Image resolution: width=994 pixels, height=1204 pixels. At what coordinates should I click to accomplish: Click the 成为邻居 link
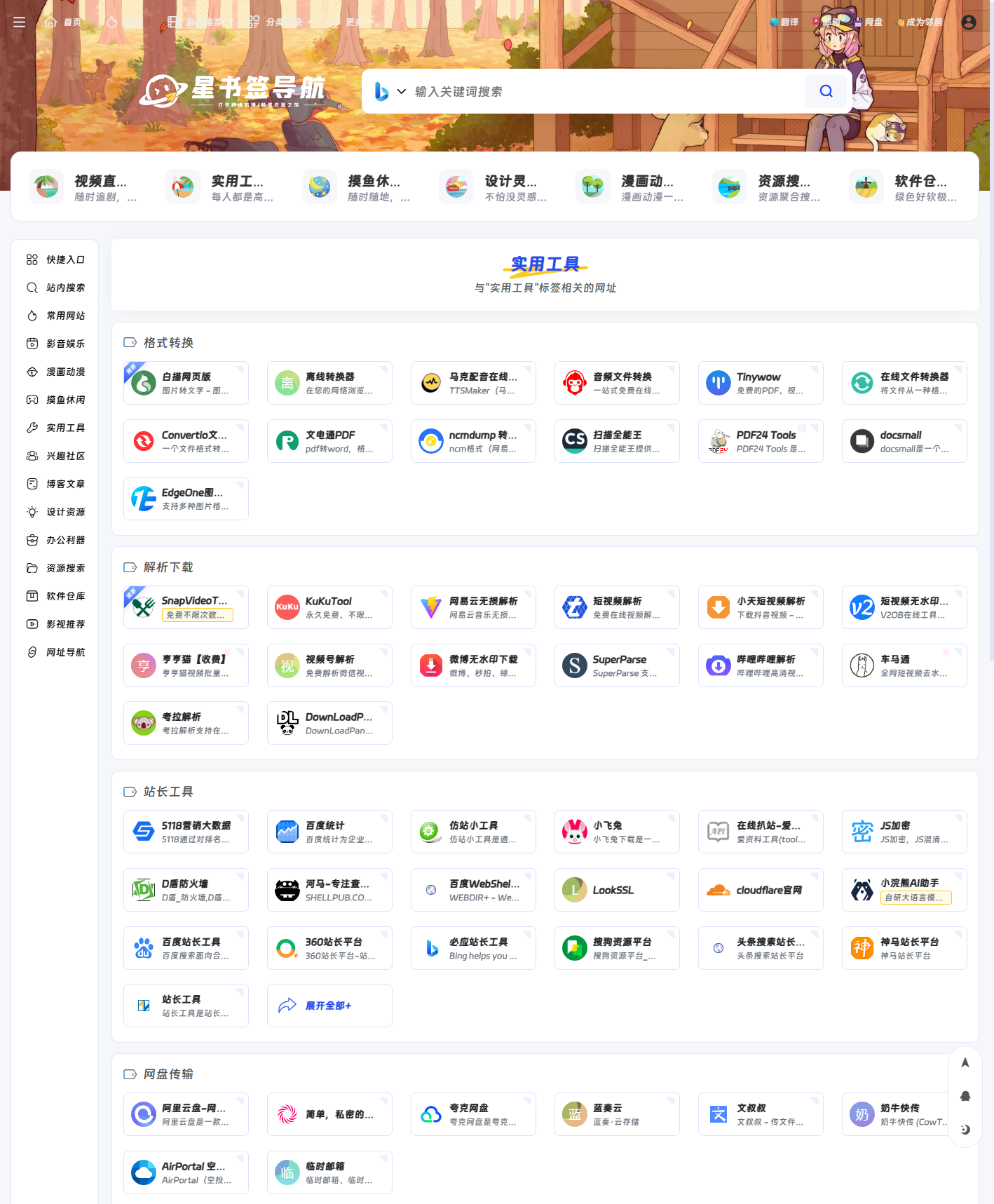[x=919, y=22]
